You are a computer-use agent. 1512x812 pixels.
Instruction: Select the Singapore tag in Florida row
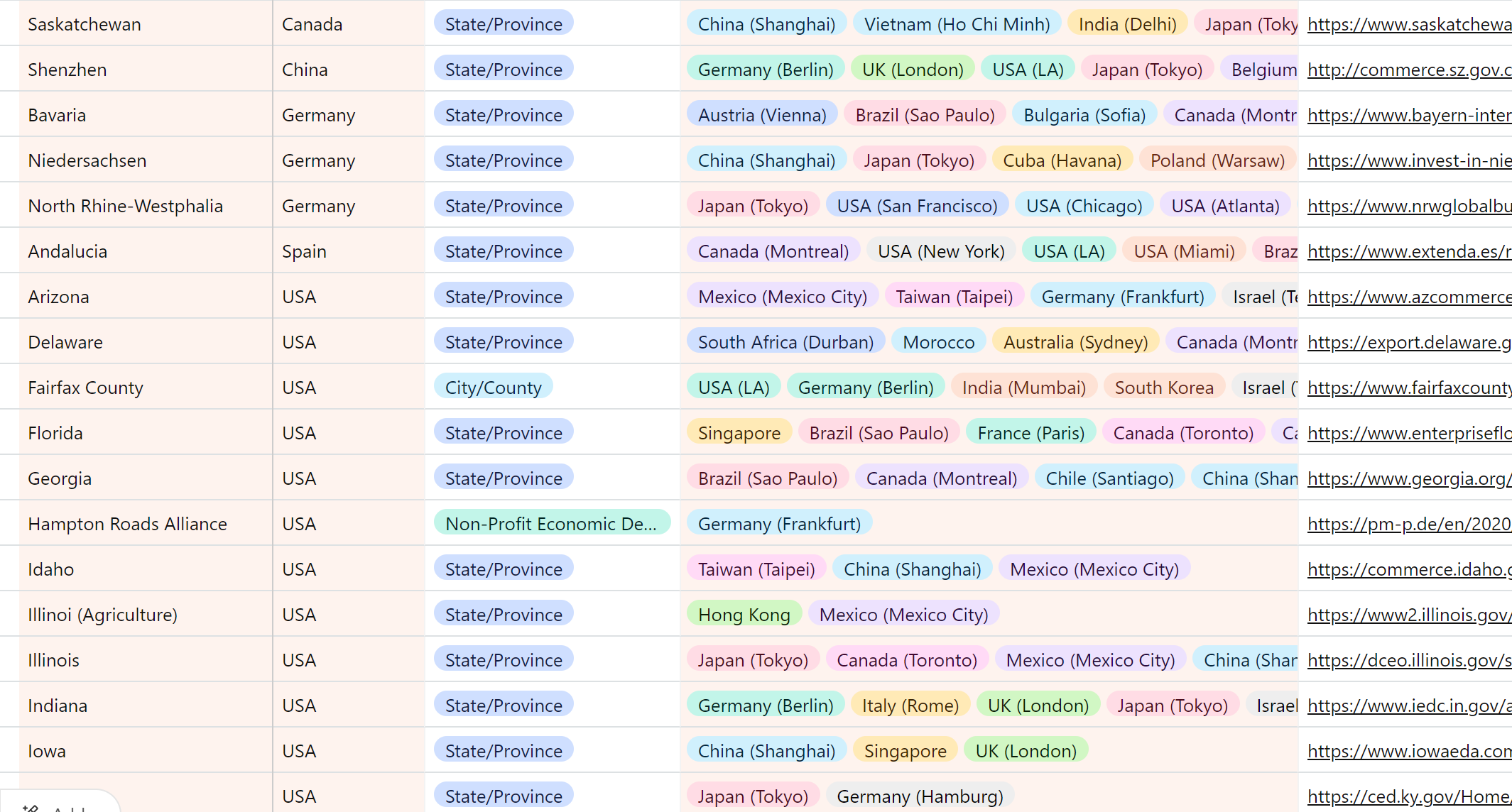click(739, 433)
